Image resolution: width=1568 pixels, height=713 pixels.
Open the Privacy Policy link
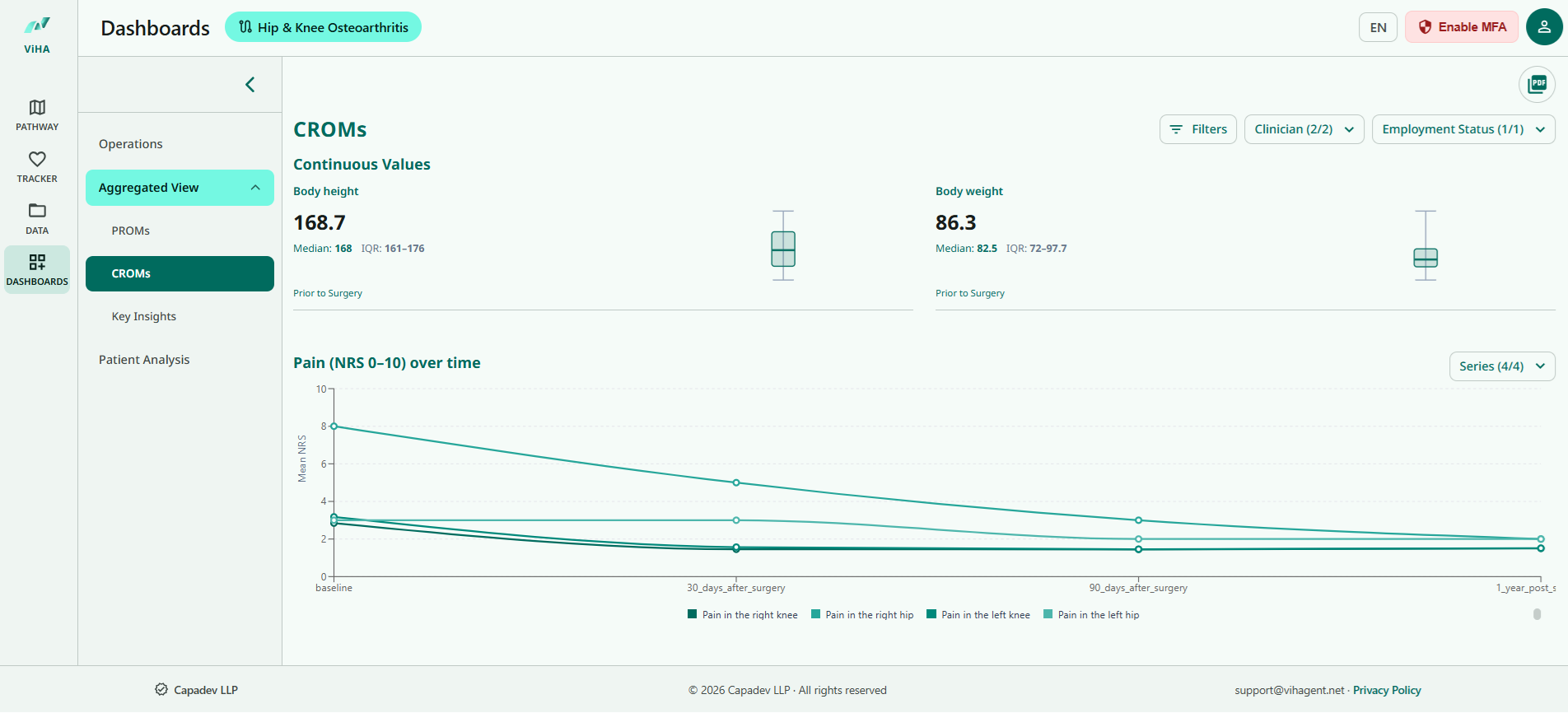click(x=1387, y=690)
